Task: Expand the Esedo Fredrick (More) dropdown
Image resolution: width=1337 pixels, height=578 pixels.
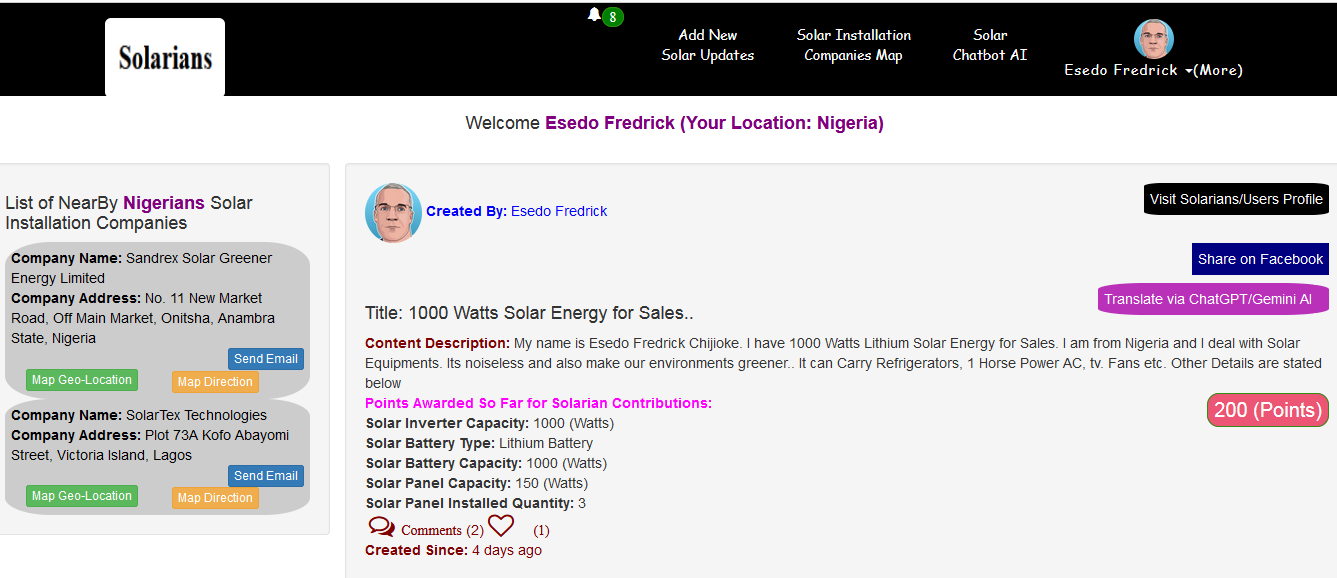Action: pyautogui.click(x=1153, y=70)
